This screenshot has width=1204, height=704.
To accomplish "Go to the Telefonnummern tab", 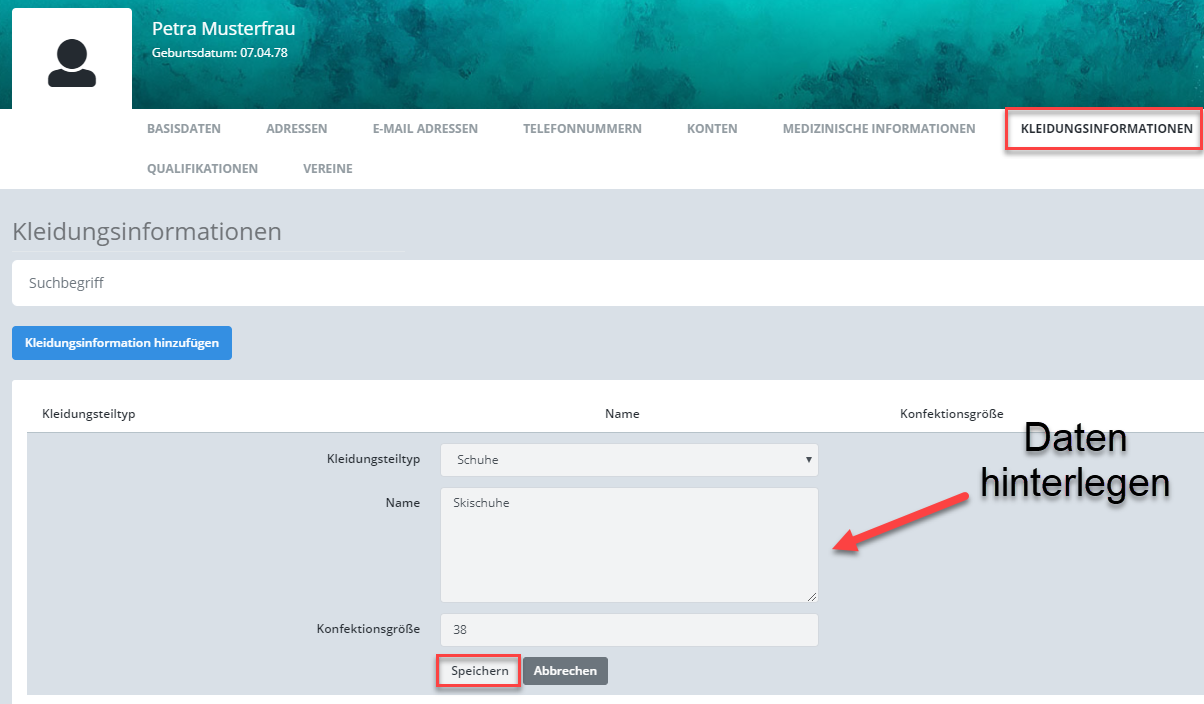I will click(582, 129).
